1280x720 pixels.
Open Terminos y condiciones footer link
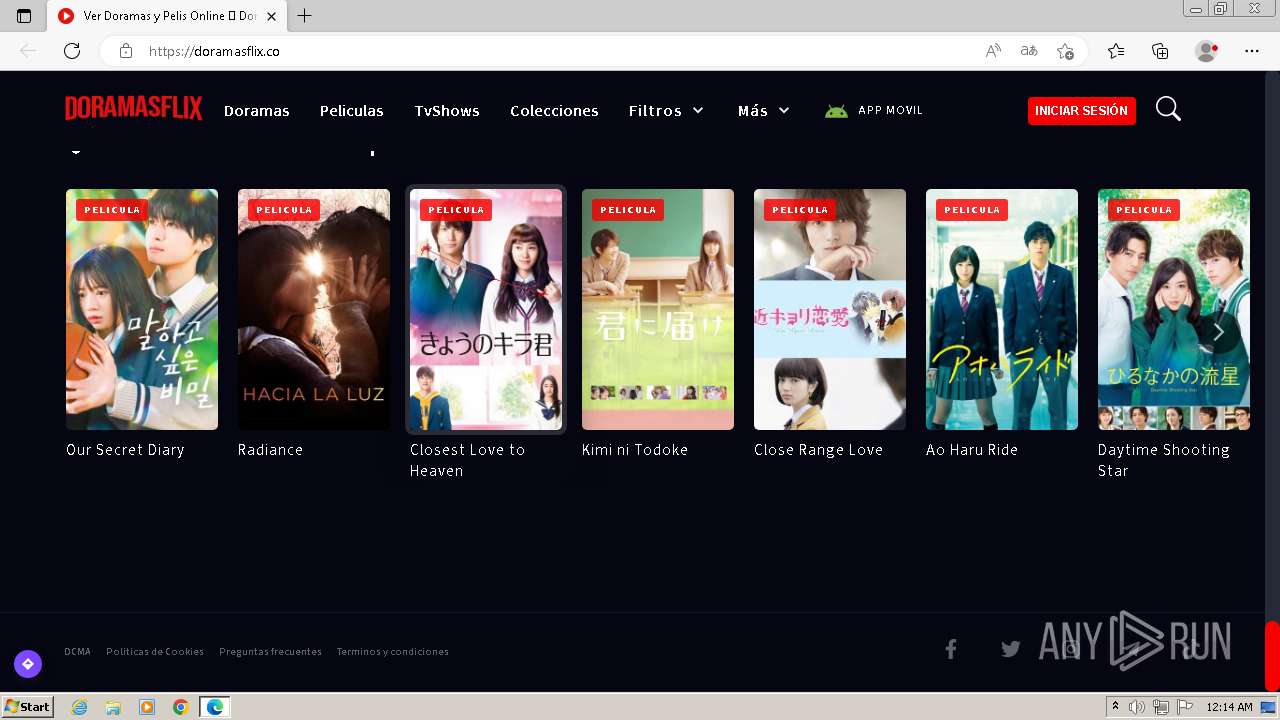click(x=392, y=652)
